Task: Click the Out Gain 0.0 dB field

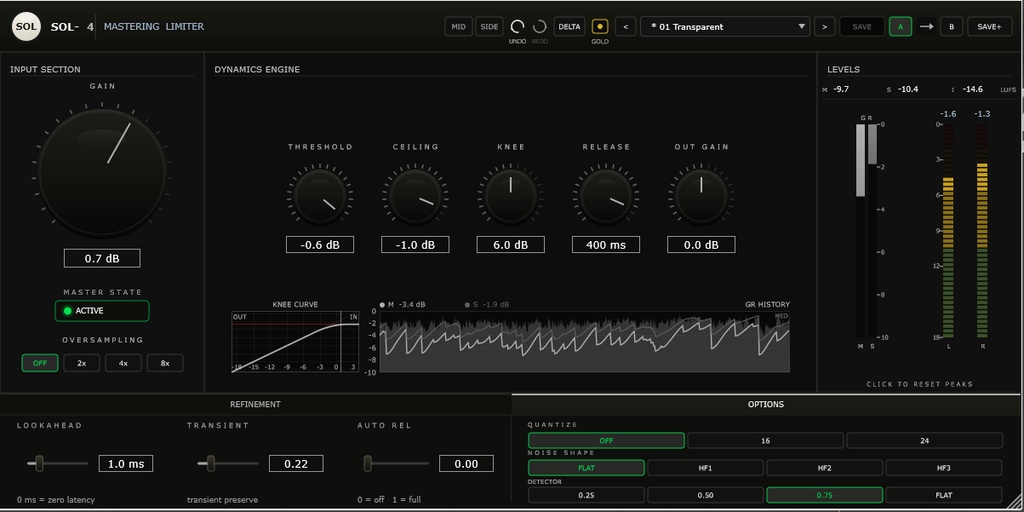Action: 701,245
